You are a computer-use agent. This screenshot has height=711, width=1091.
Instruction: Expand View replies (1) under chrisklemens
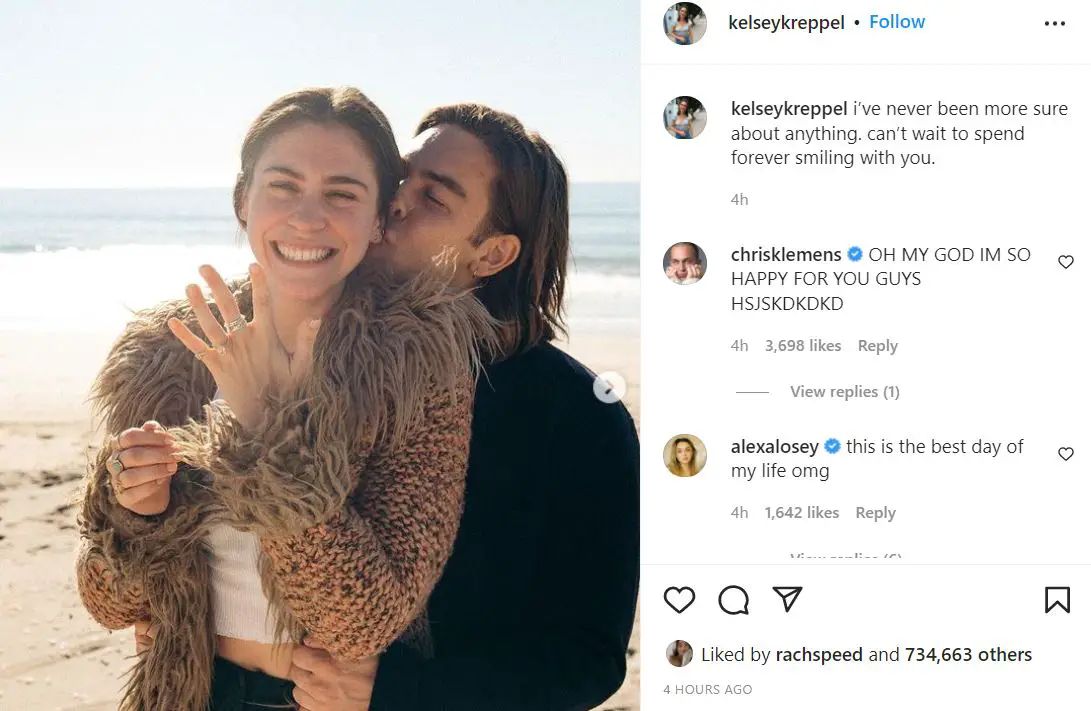(x=844, y=392)
